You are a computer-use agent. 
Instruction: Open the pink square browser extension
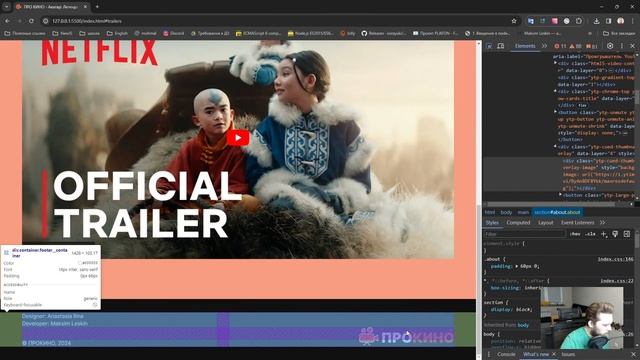(x=555, y=21)
